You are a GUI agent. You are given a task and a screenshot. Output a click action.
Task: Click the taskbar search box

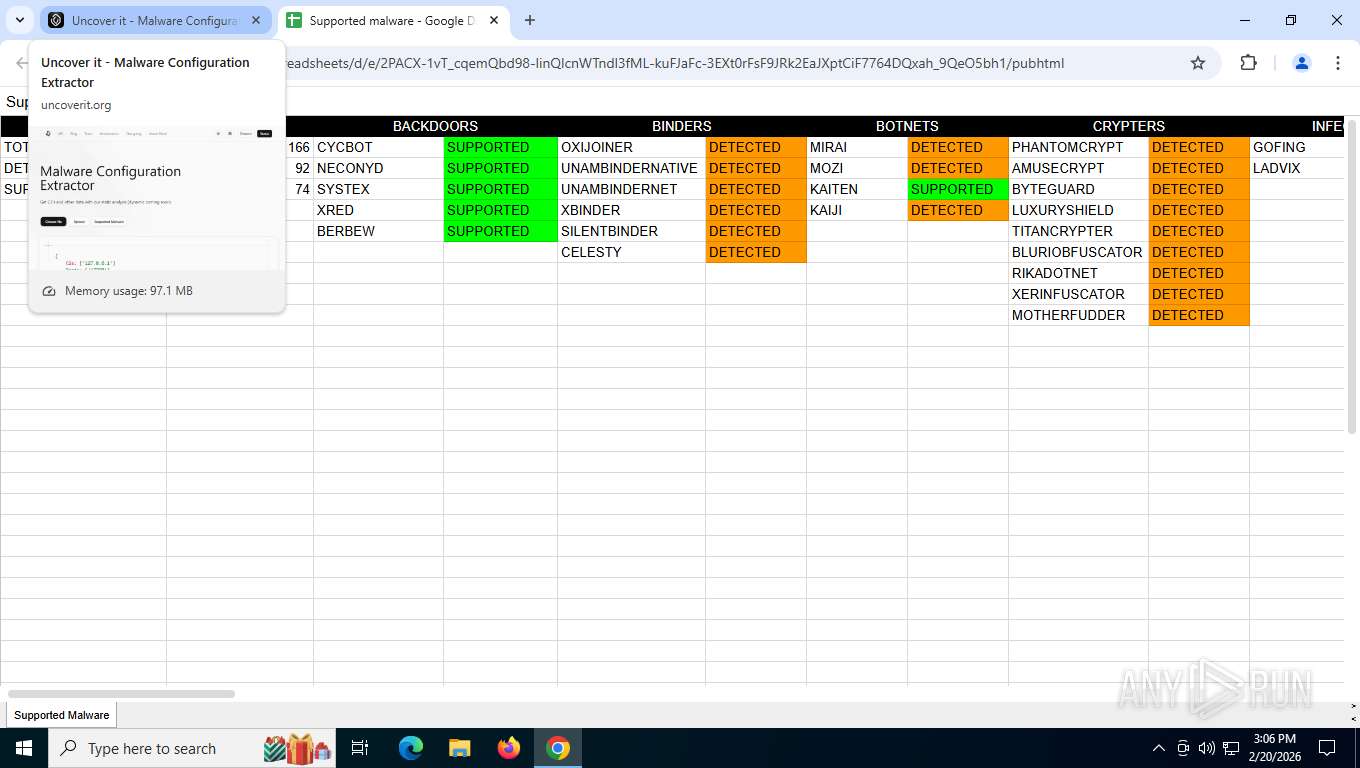[x=192, y=748]
